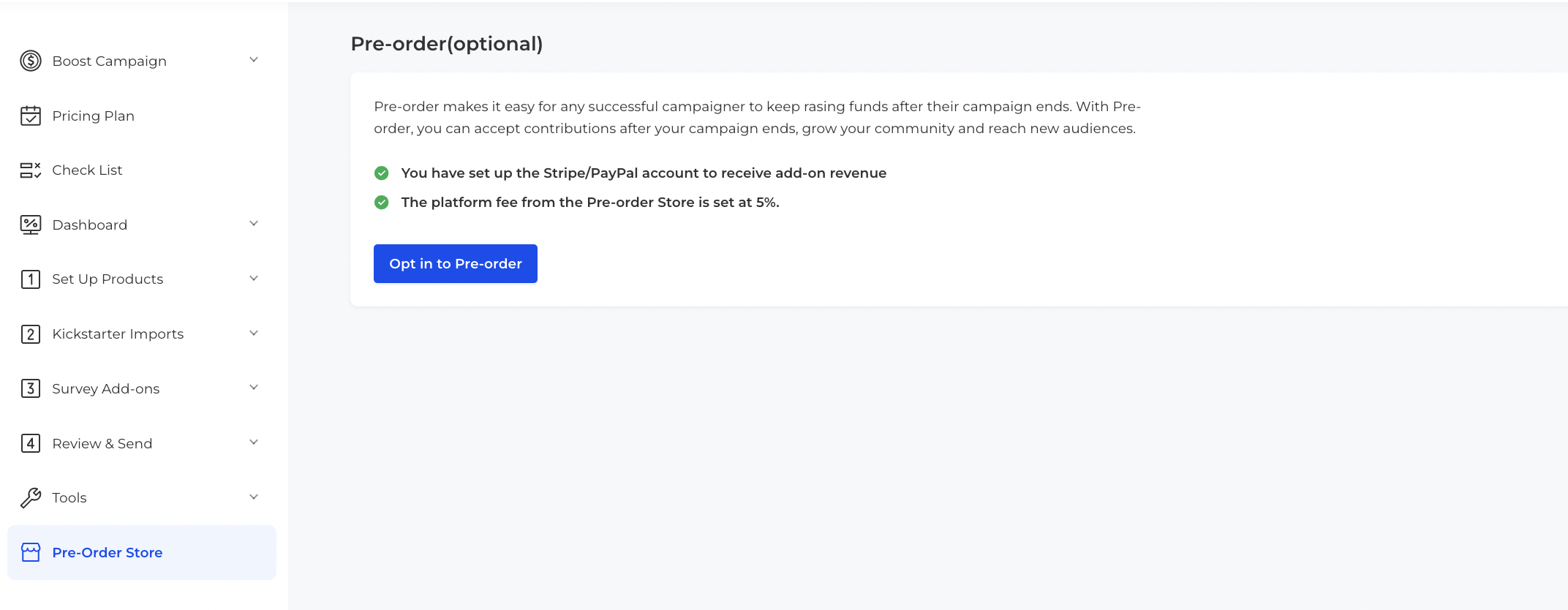Click the Opt in to Pre-order button
This screenshot has height=610, width=1568.
tap(456, 264)
